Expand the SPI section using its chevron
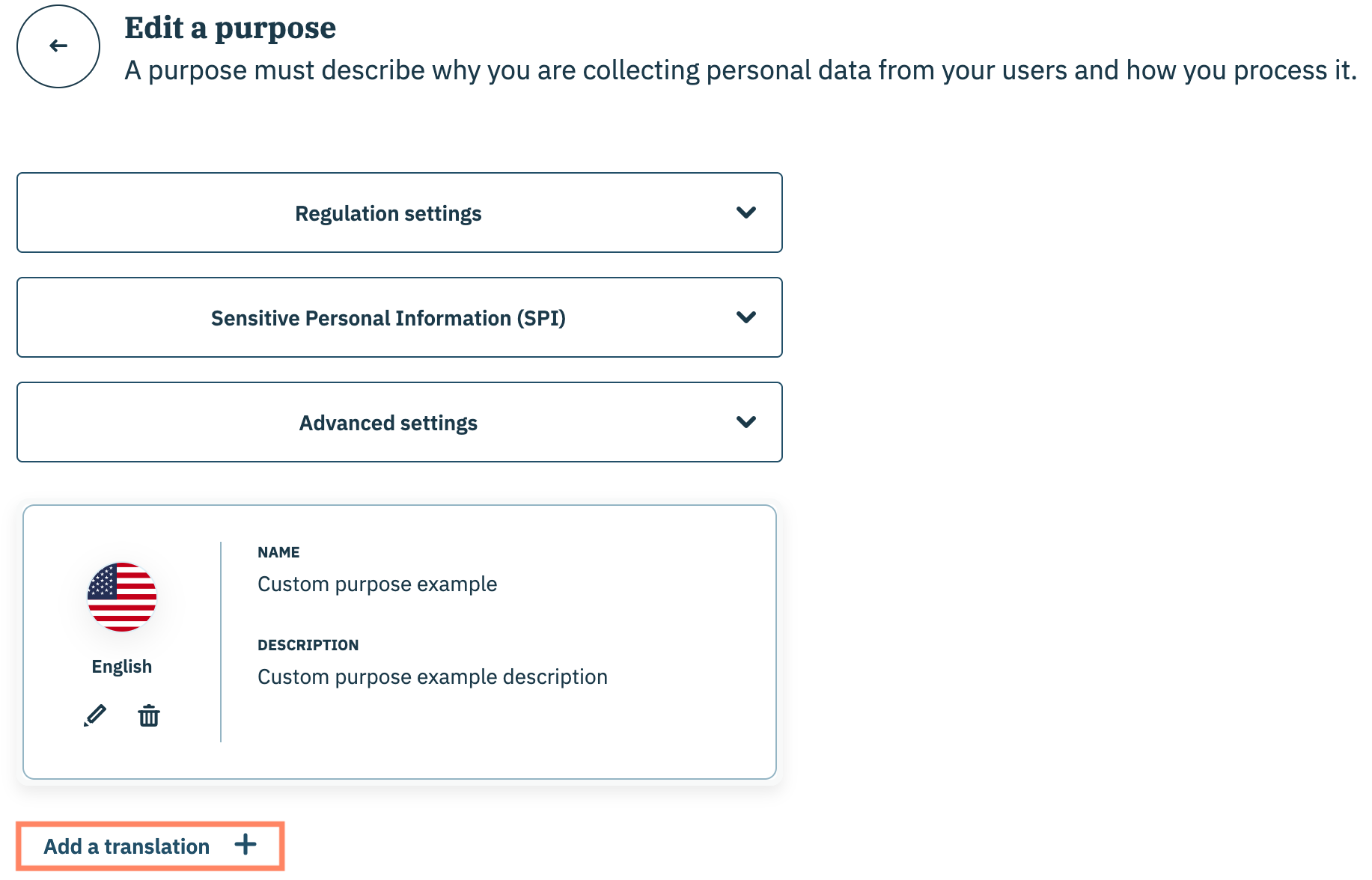The image size is (1372, 880). 746,317
